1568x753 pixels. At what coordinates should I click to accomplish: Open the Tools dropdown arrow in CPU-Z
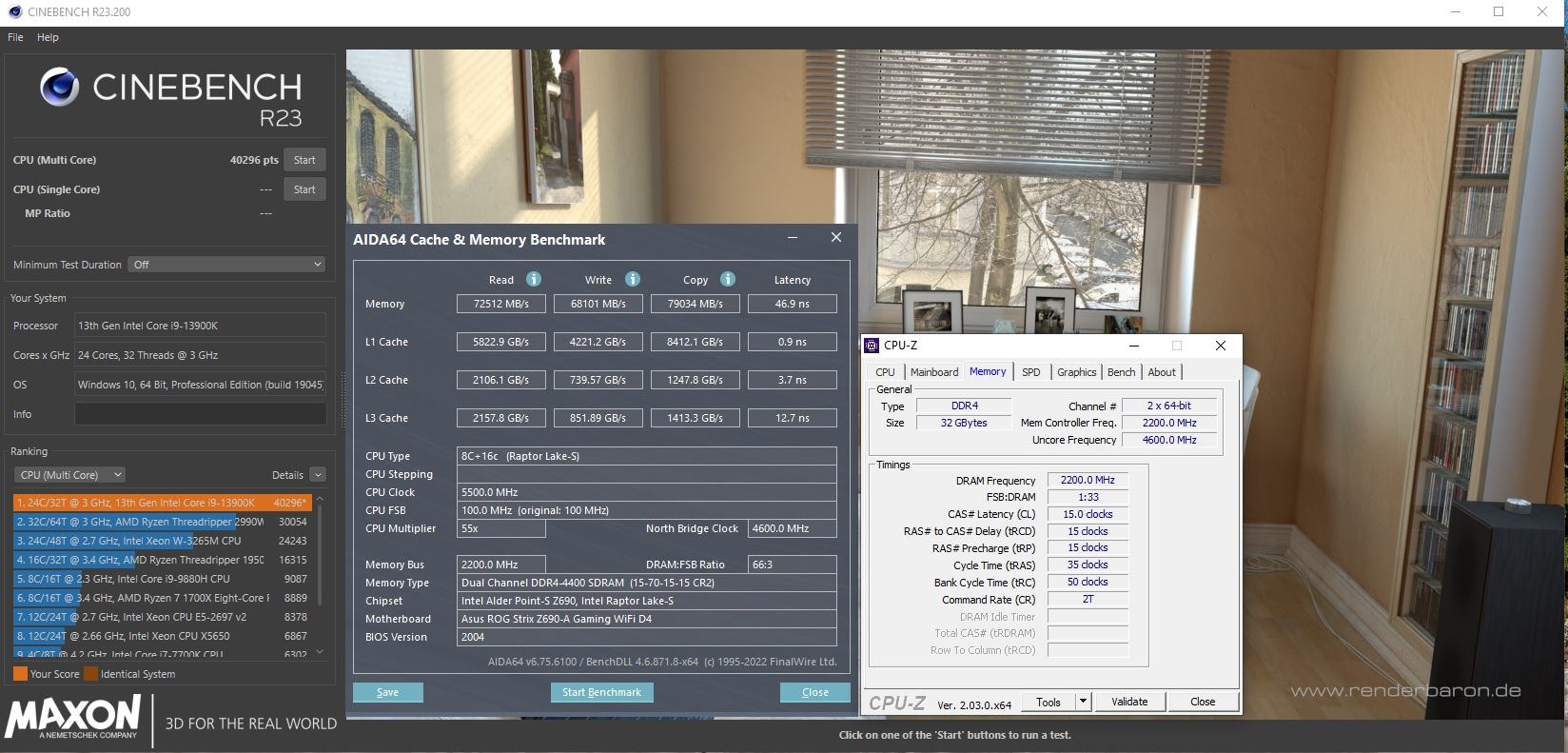click(x=1083, y=702)
